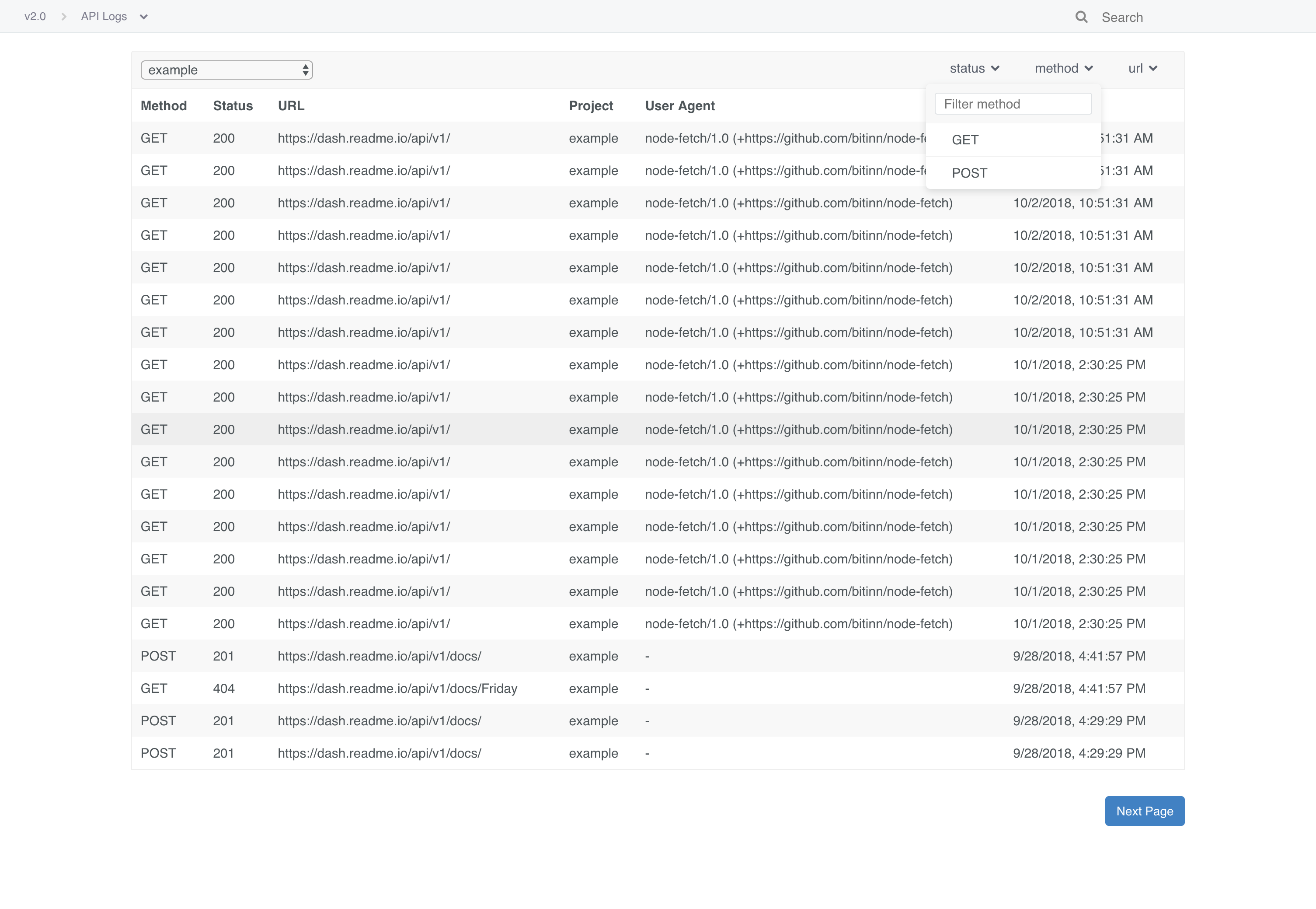
Task: Click the Method column header
Action: pyautogui.click(x=164, y=106)
